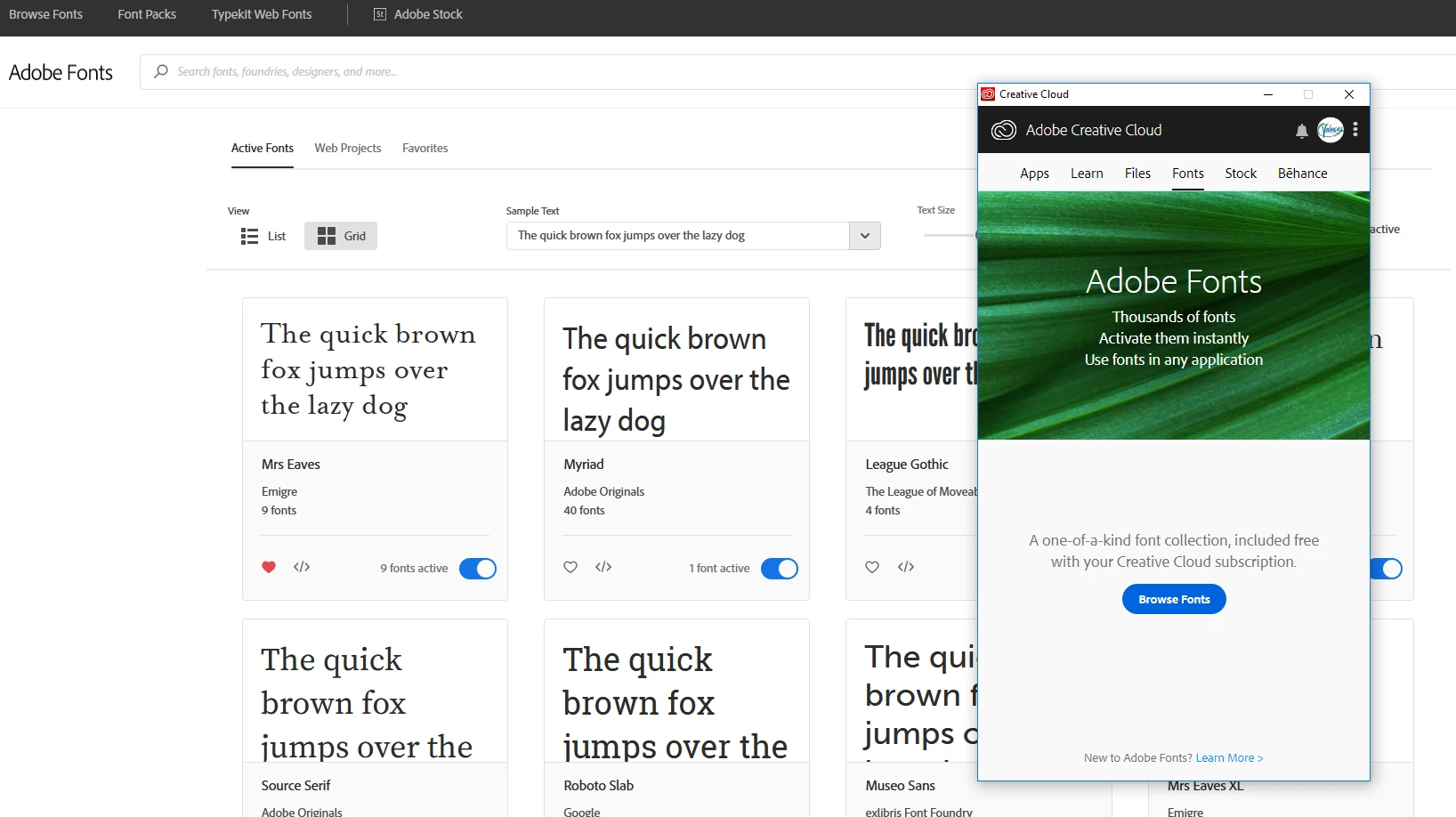Close the Creative Cloud window
The width and height of the screenshot is (1456, 817).
click(1349, 94)
